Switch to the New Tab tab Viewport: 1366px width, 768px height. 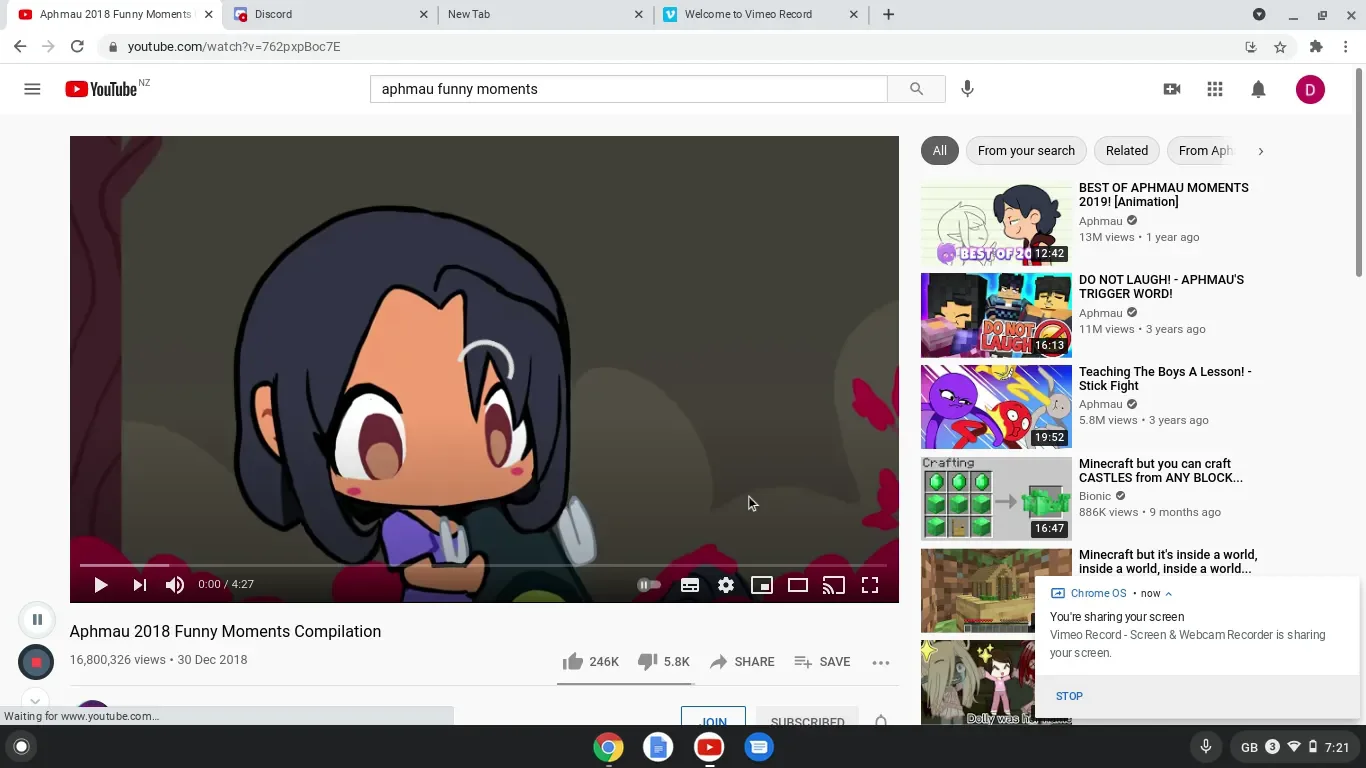543,14
